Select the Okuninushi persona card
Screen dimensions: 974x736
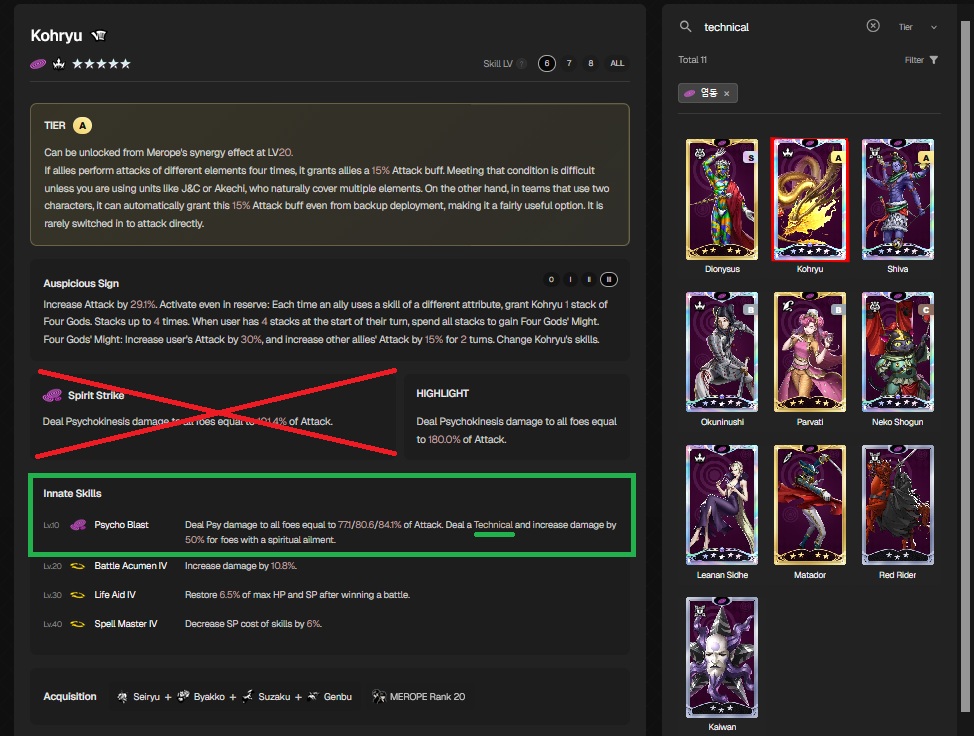(x=722, y=352)
